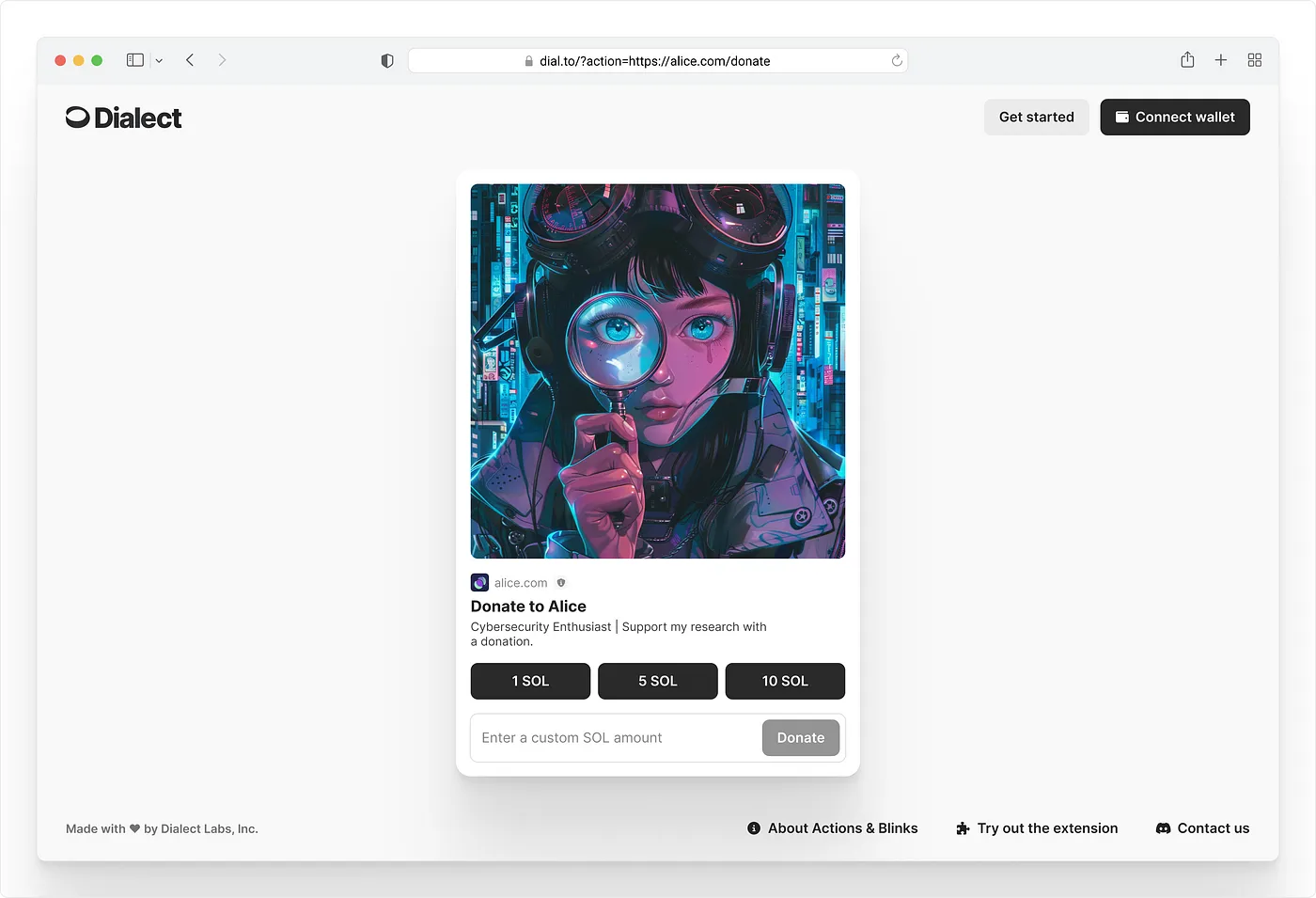1316x898 pixels.
Task: Open the Share icon in toolbar
Action: 1187,59
